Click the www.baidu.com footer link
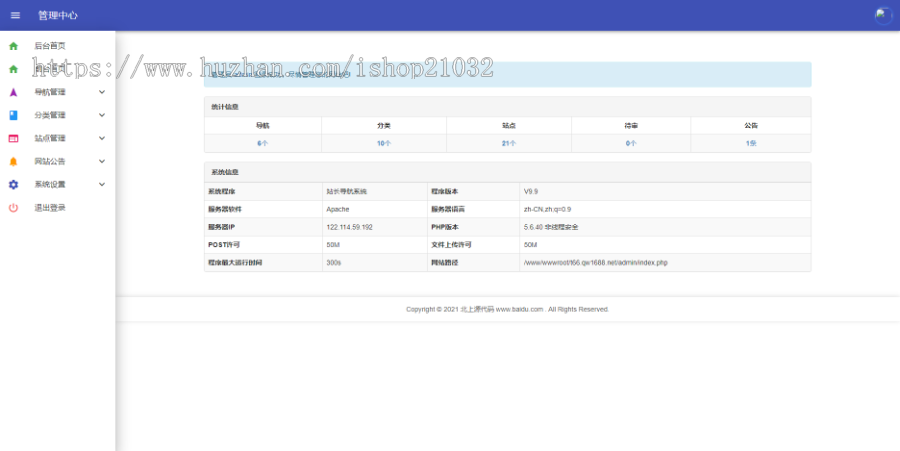 (x=519, y=309)
